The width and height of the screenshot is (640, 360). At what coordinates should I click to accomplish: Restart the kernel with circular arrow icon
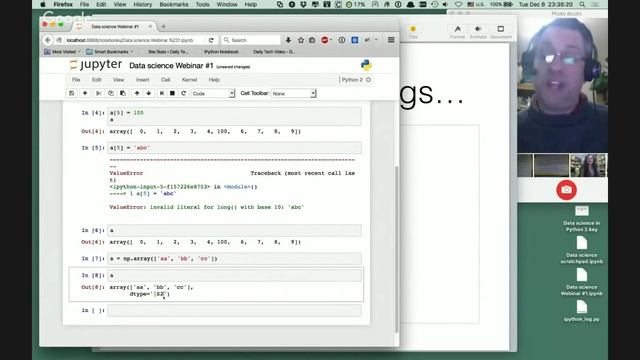coord(184,93)
